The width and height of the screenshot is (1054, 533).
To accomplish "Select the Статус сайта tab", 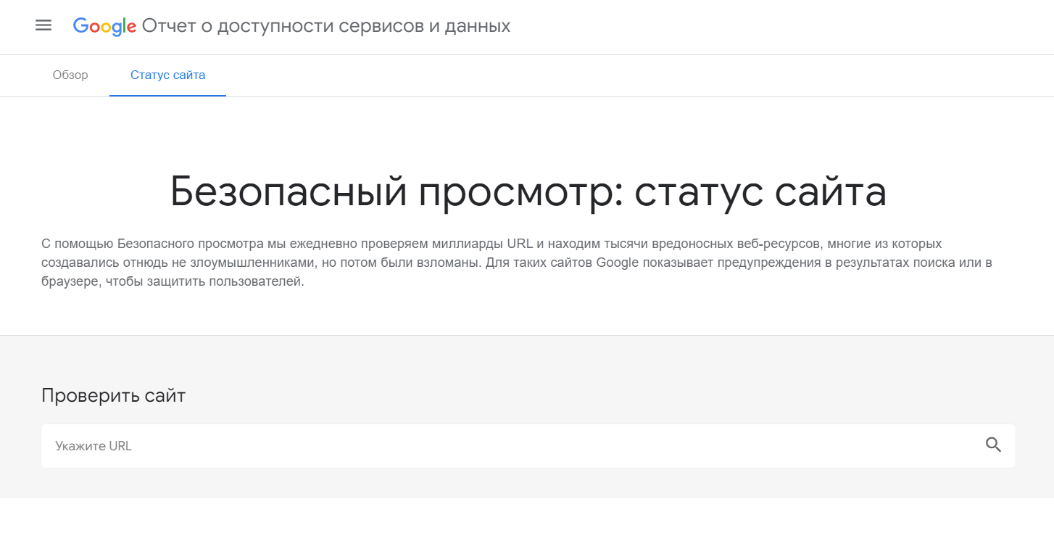I will pos(167,75).
